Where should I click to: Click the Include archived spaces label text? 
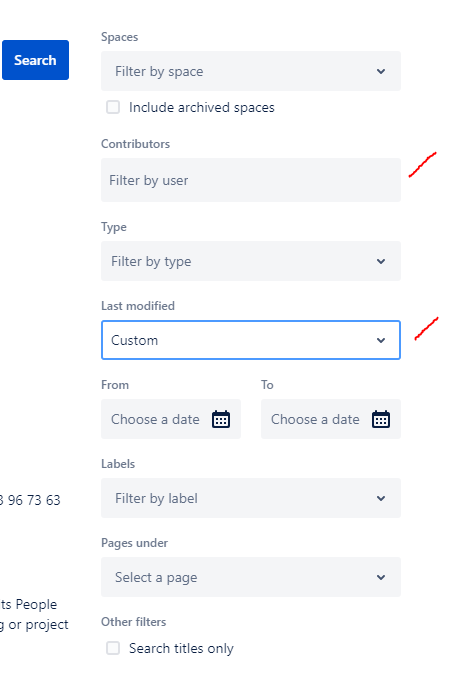pyautogui.click(x=201, y=107)
